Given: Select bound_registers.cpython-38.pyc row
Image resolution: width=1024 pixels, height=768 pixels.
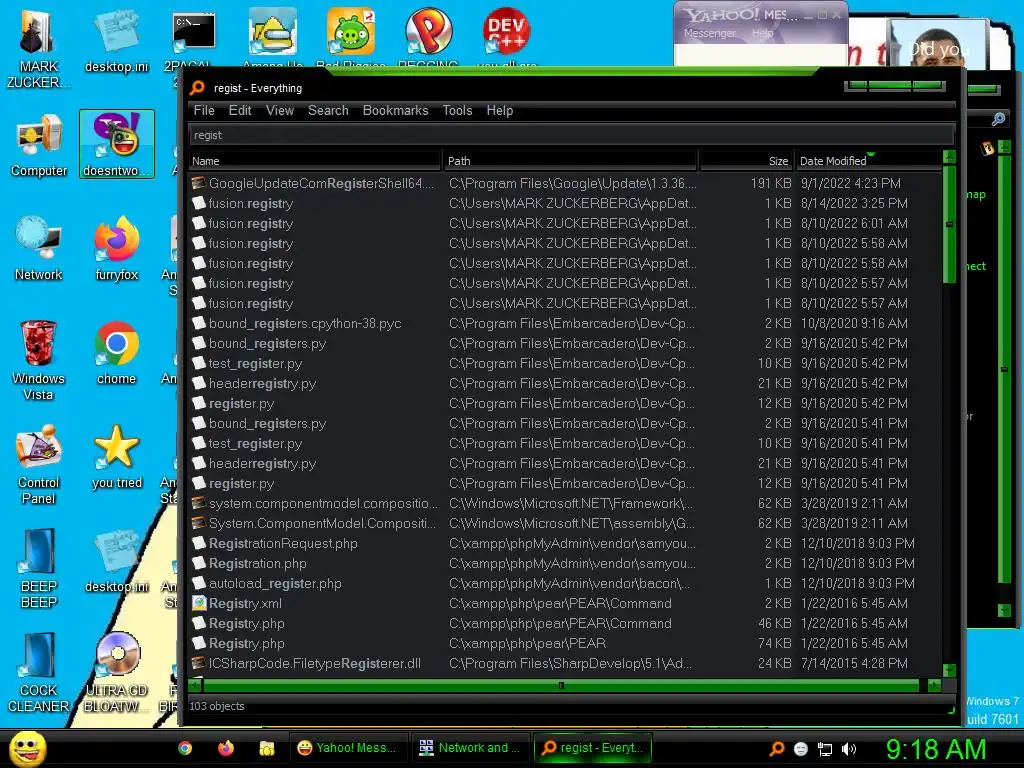Looking at the screenshot, I should point(566,323).
